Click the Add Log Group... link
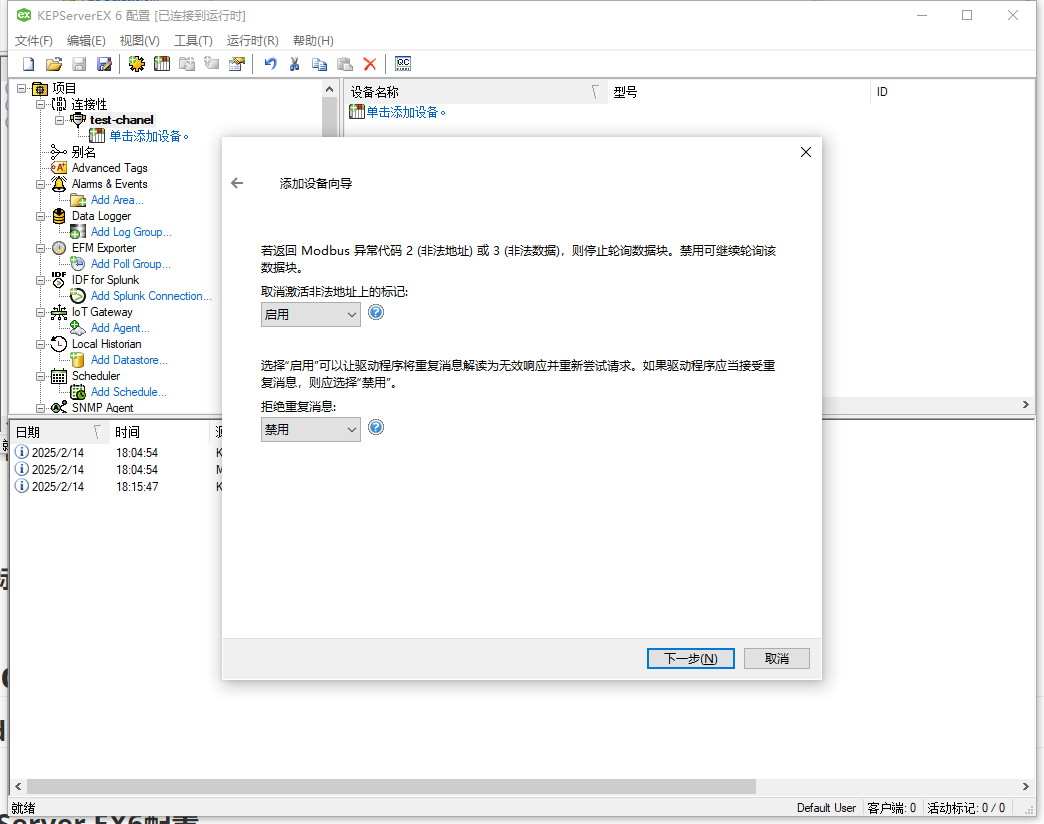The height and width of the screenshot is (824, 1044). click(131, 232)
